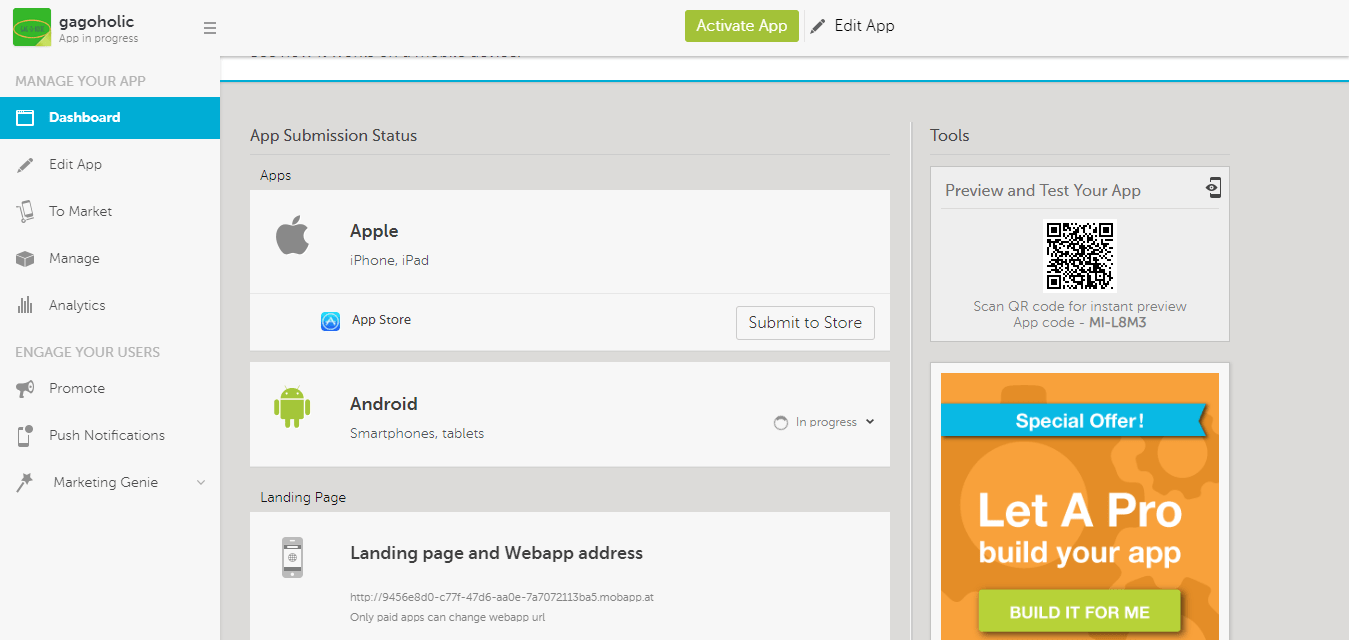Click the Dashboard window icon in sidebar
The width and height of the screenshot is (1349, 640).
25,117
